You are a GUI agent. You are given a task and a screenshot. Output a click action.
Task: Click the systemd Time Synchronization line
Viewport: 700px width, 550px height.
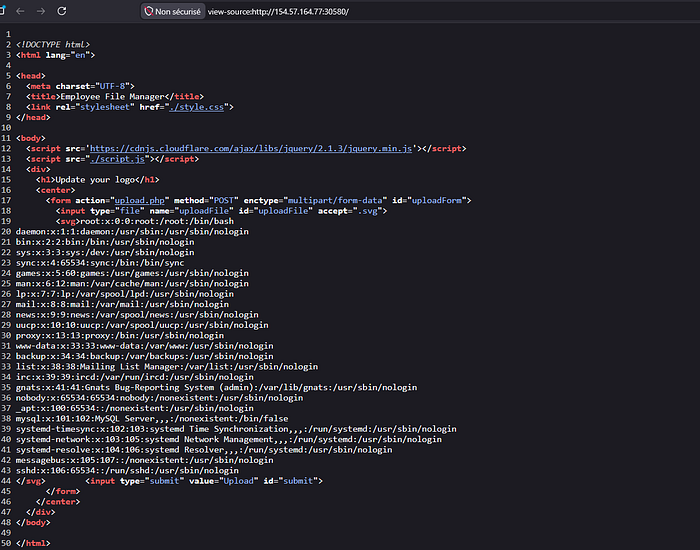tap(236, 429)
